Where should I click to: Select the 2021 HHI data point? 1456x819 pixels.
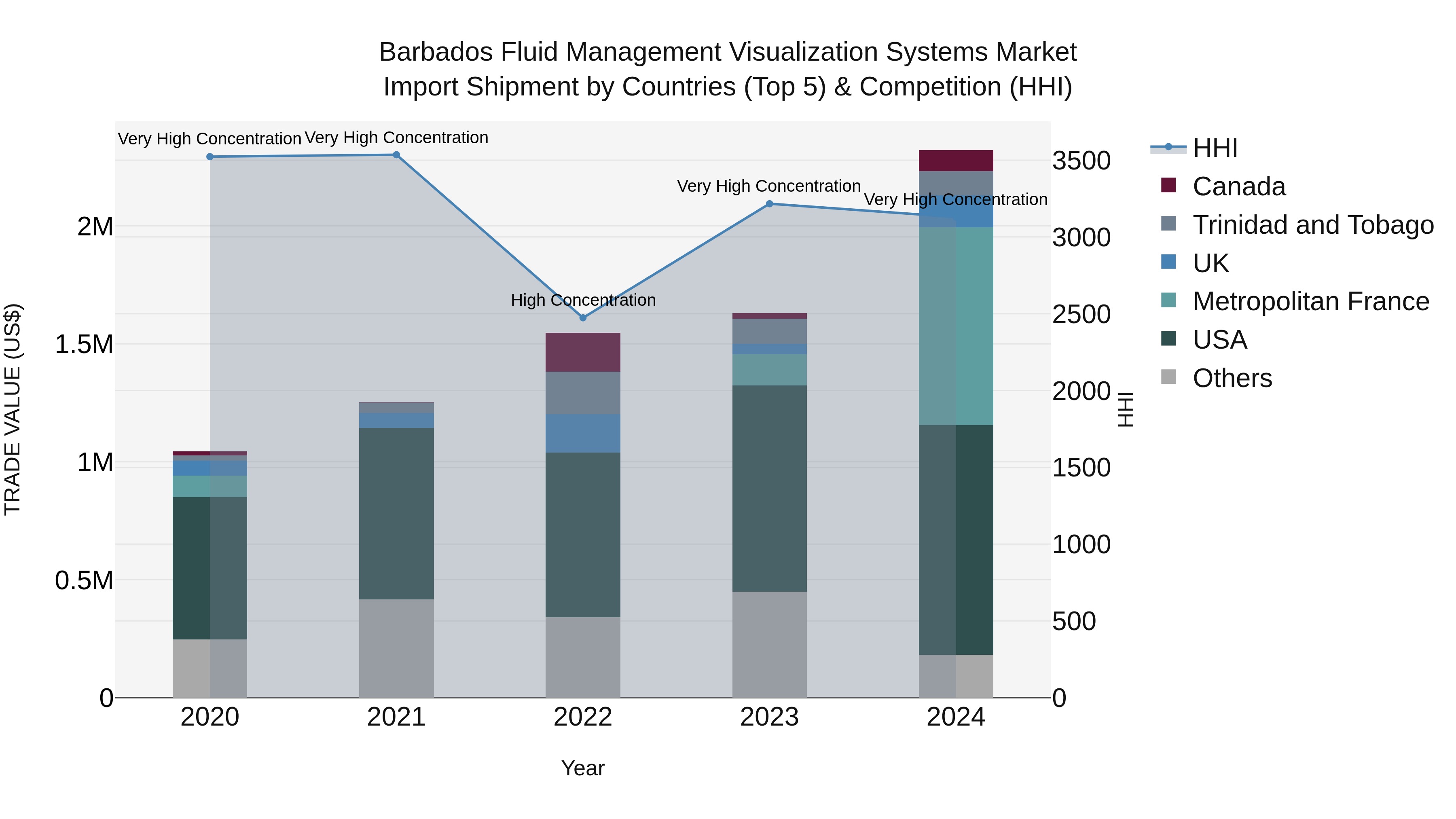[396, 155]
